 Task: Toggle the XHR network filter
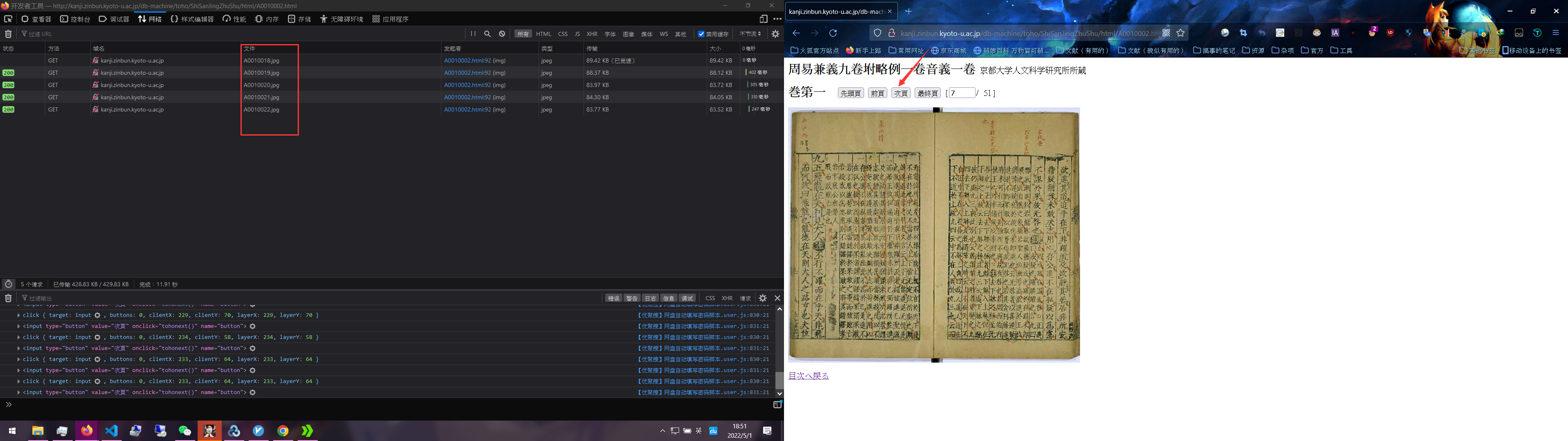pos(592,34)
